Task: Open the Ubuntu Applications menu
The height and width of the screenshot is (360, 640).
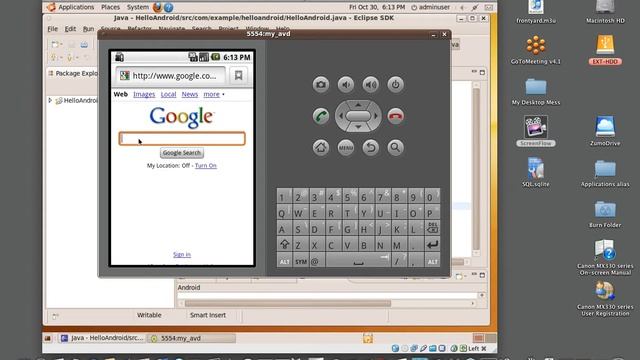Action: point(76,7)
